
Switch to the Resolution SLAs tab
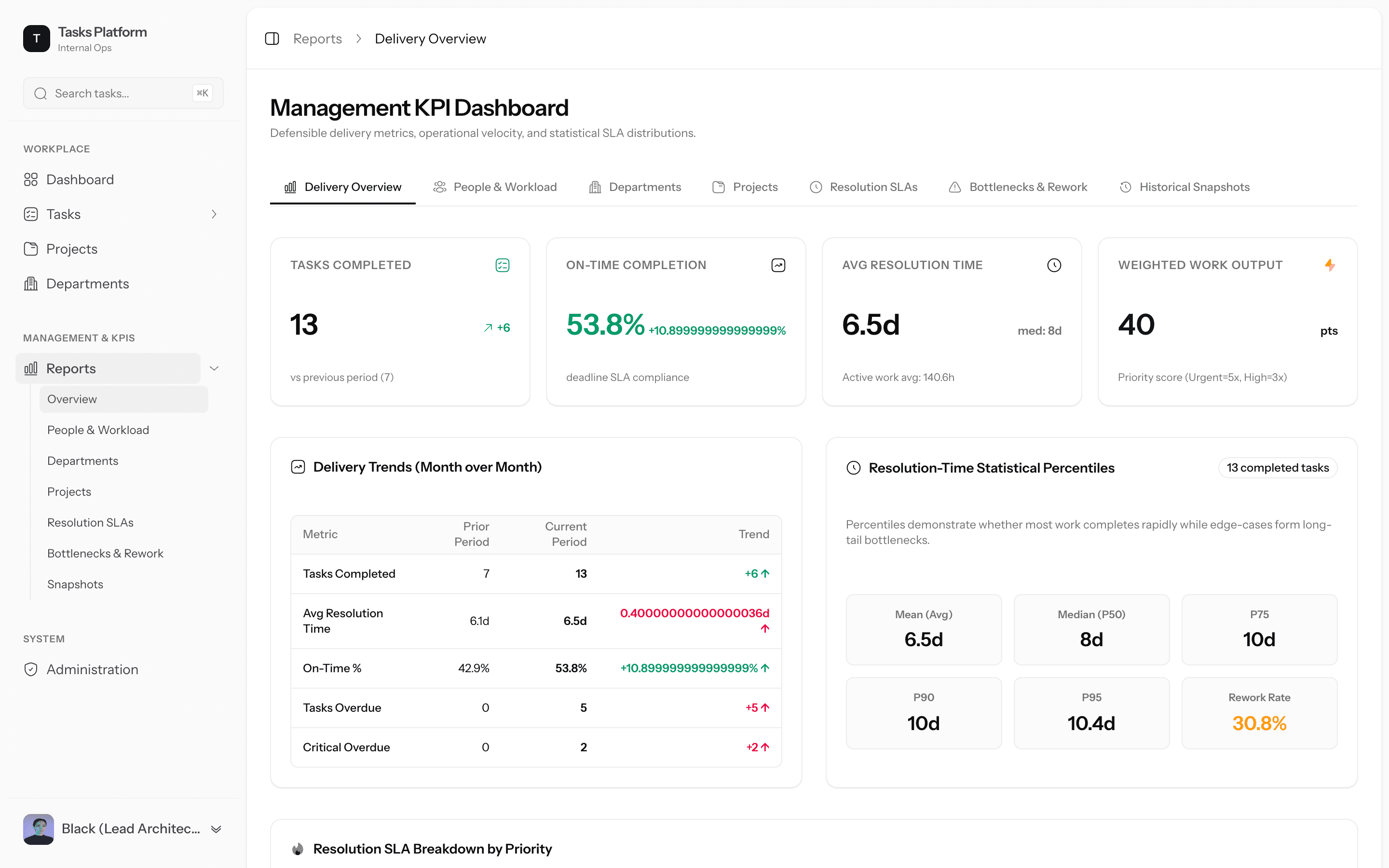click(863, 187)
